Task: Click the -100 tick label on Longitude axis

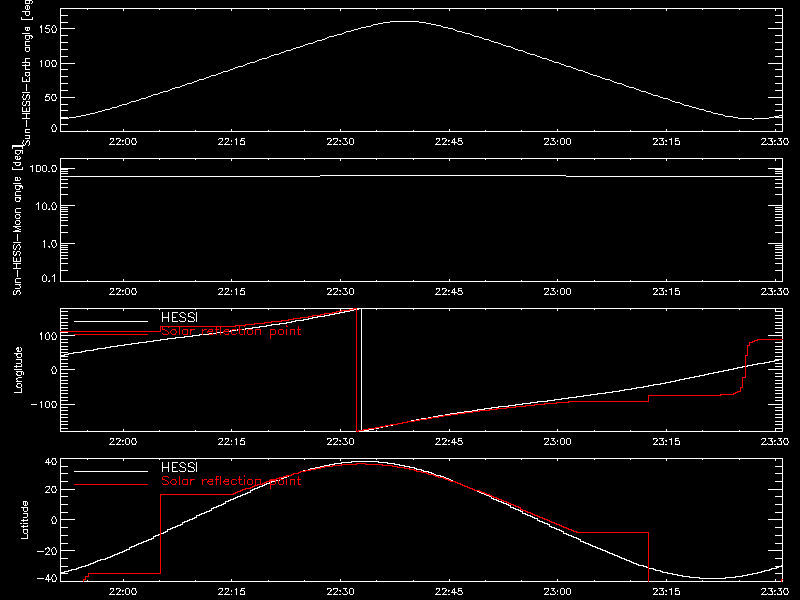Action: pyautogui.click(x=43, y=404)
